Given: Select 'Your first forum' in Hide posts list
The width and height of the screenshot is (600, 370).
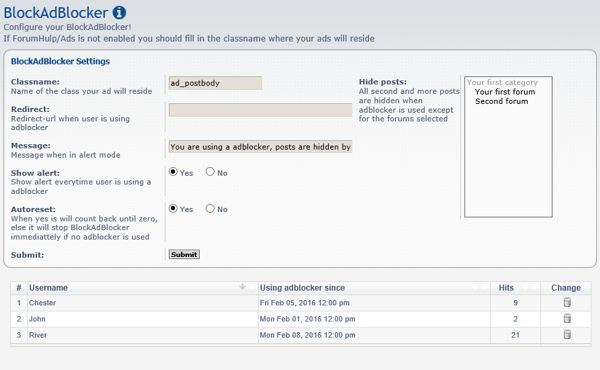Looking at the screenshot, I should [505, 92].
